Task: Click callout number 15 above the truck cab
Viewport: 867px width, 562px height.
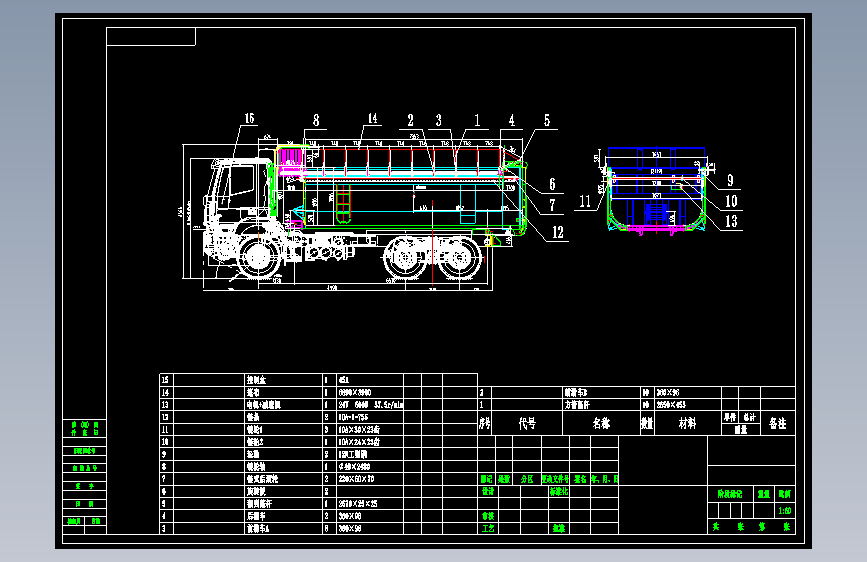Action: coord(249,118)
